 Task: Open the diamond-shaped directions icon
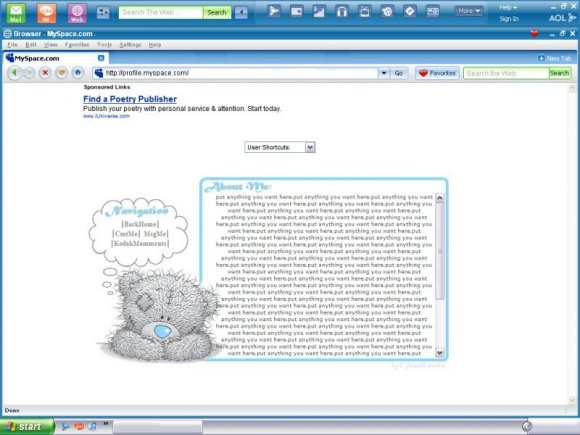click(409, 11)
